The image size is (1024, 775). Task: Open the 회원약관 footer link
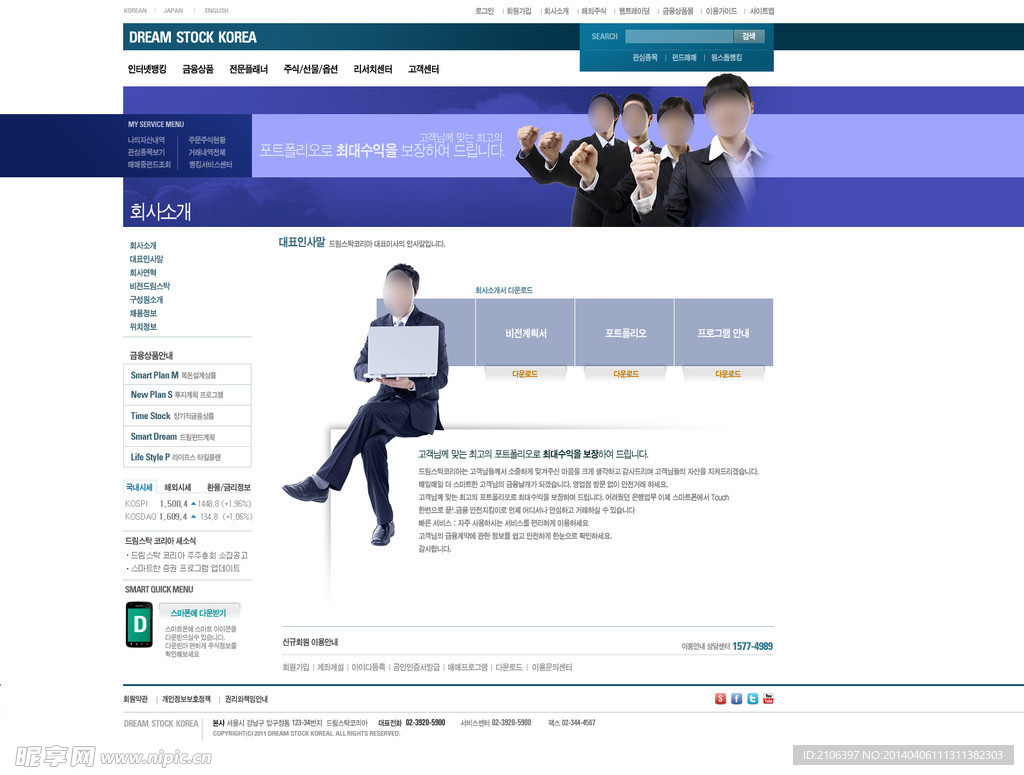click(136, 699)
